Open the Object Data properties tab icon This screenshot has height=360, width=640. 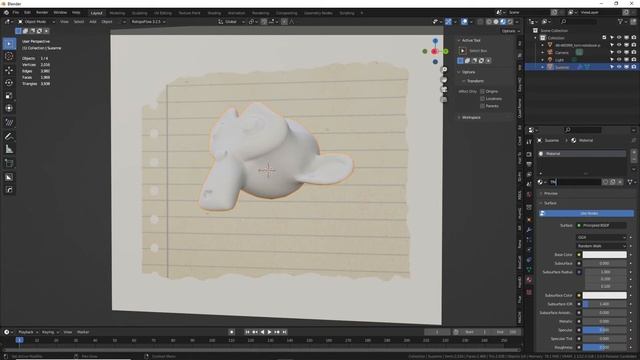click(529, 269)
